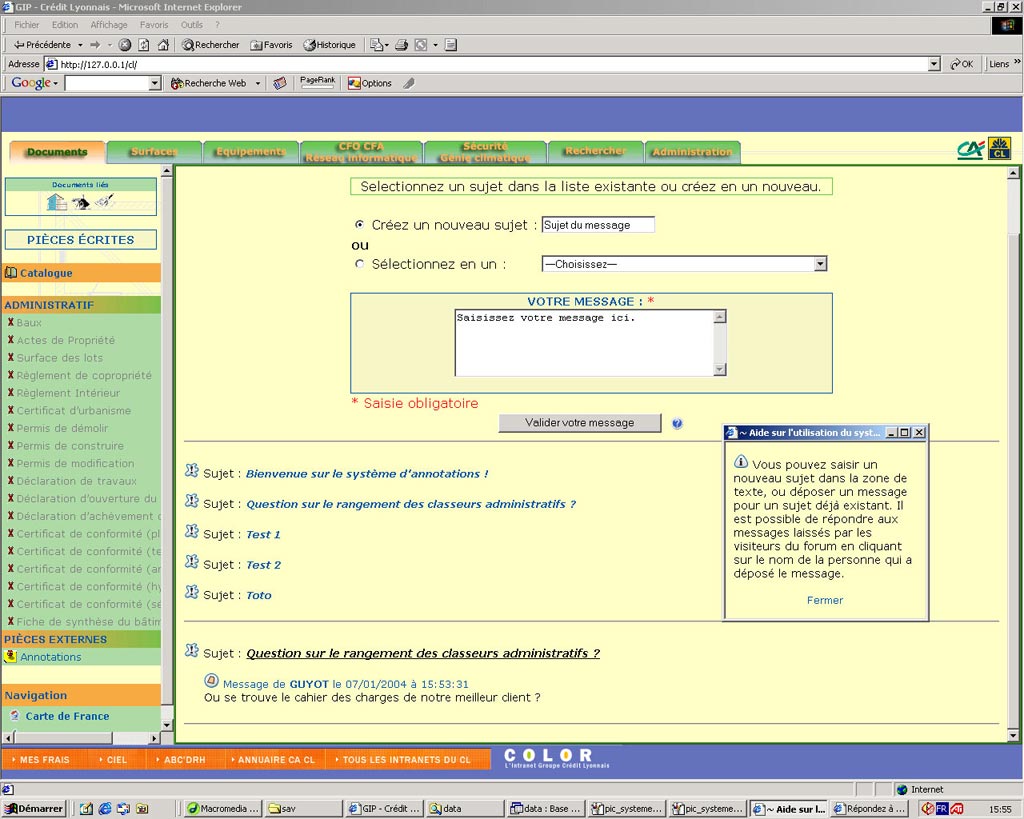The image size is (1024, 819).
Task: Select 'Créez un nouveau sujet' radio button
Action: [x=359, y=224]
